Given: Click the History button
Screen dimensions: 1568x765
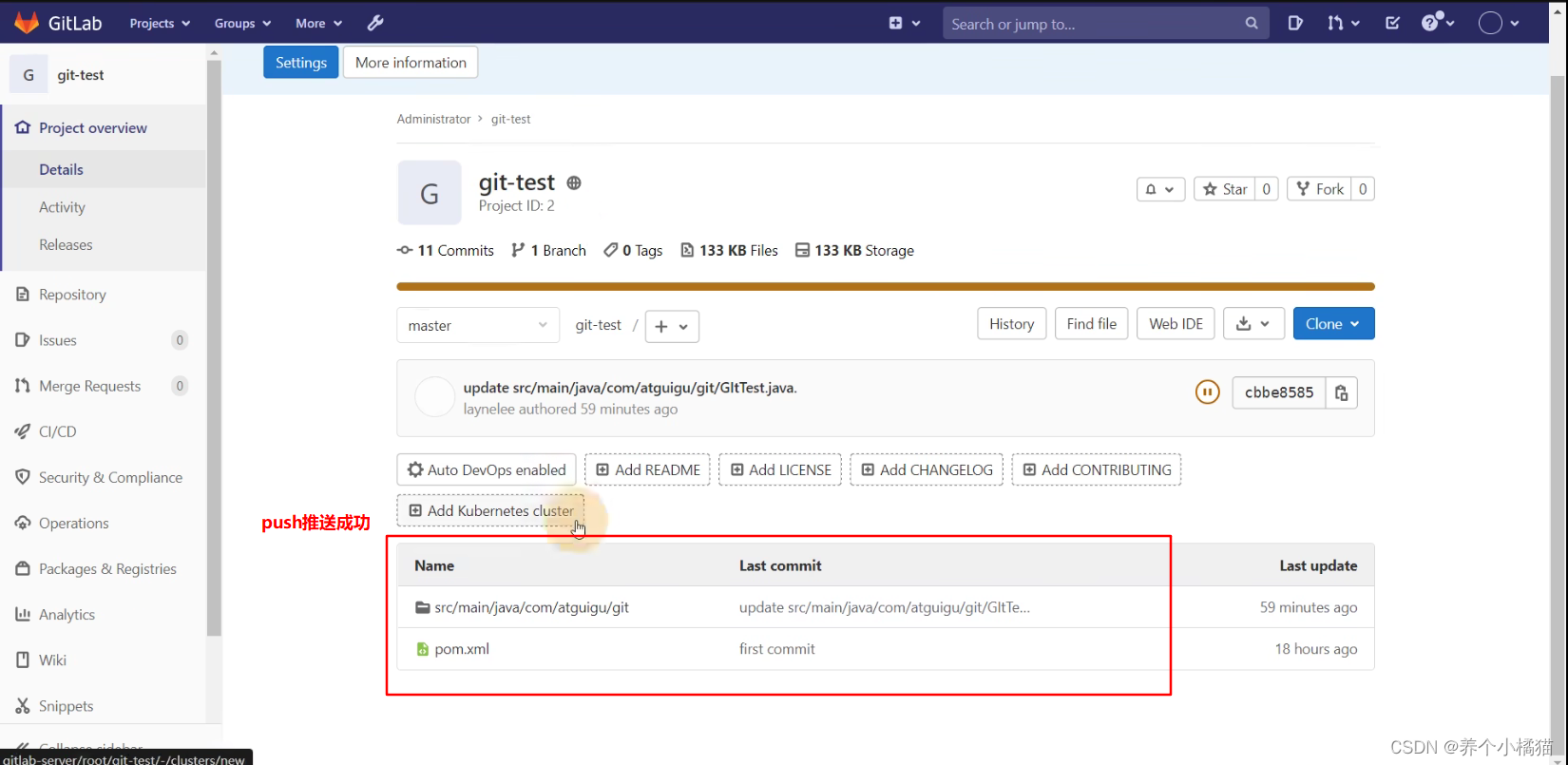Looking at the screenshot, I should click(1011, 324).
